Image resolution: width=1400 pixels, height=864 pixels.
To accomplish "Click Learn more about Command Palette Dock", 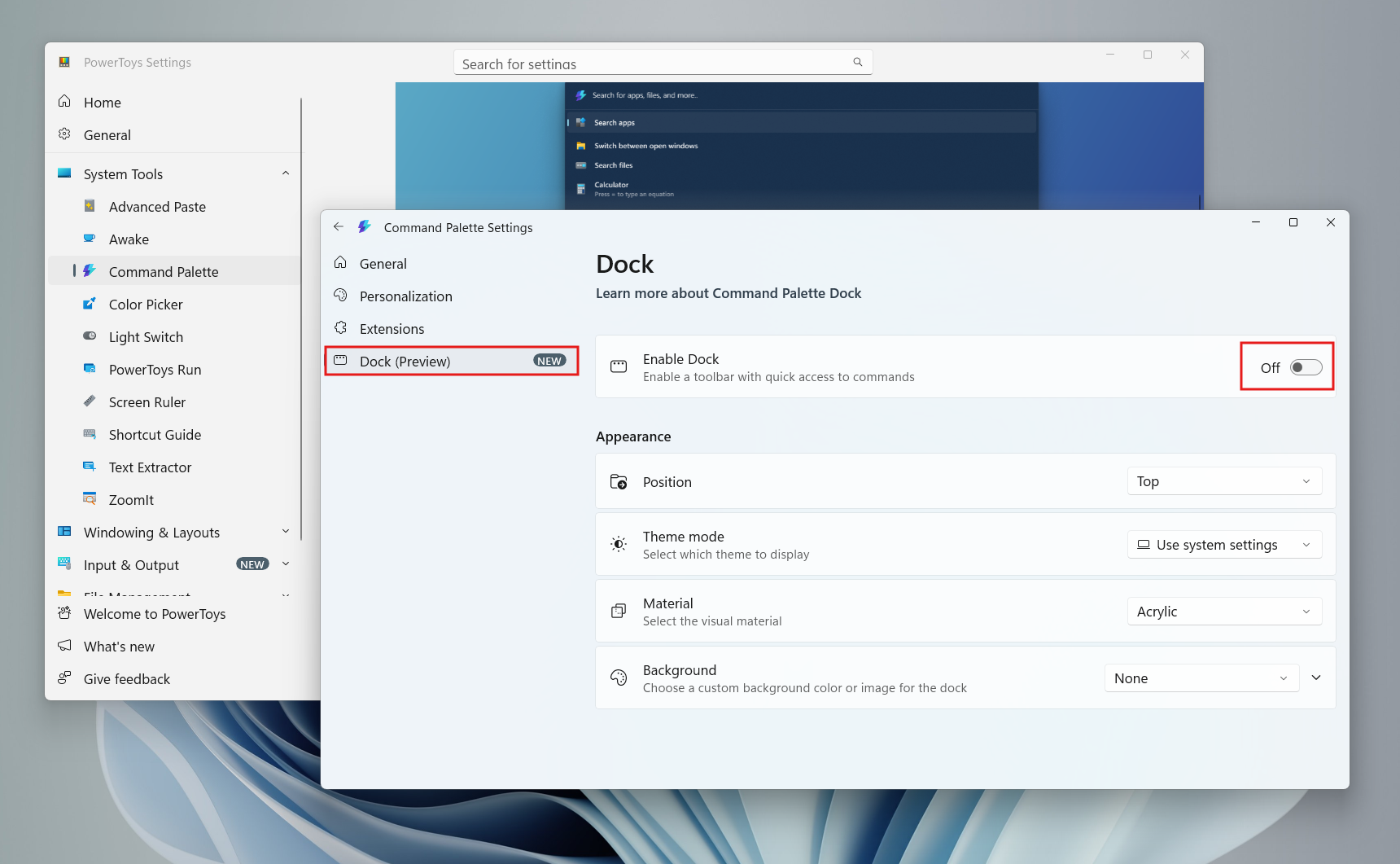I will point(728,293).
